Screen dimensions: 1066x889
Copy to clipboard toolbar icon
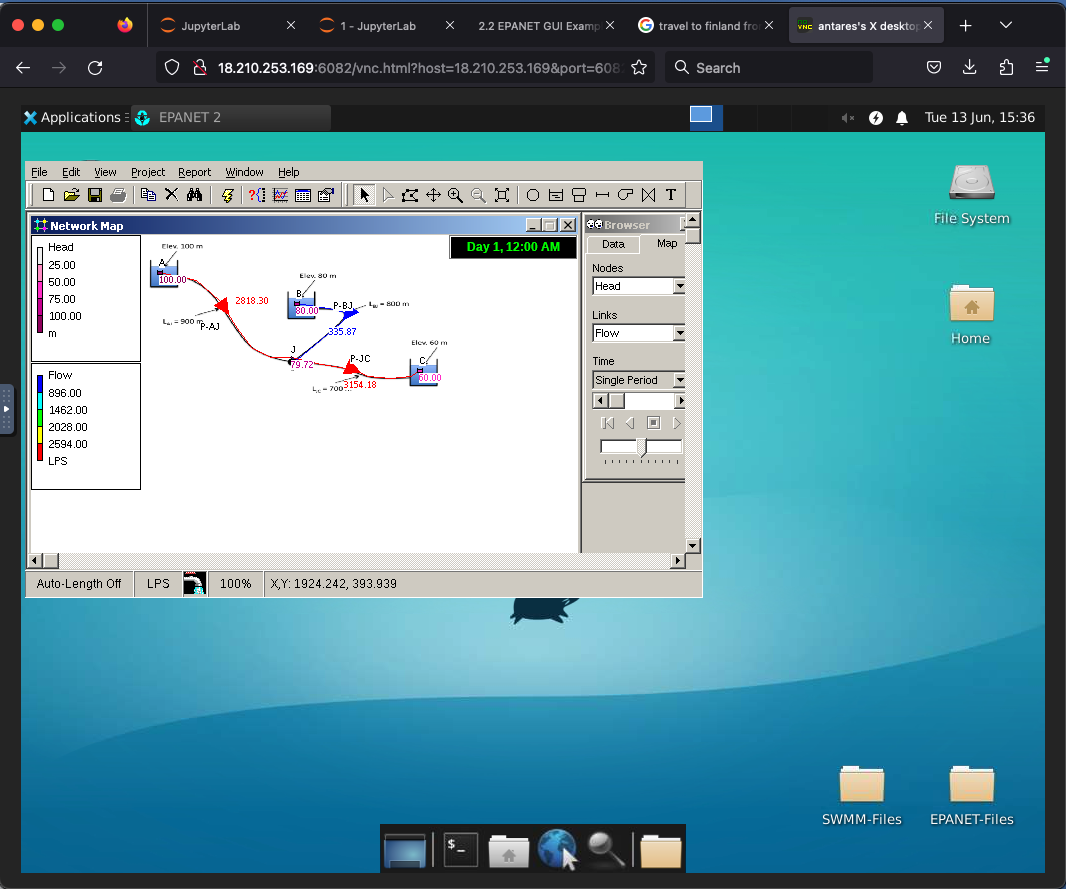pyautogui.click(x=148, y=195)
